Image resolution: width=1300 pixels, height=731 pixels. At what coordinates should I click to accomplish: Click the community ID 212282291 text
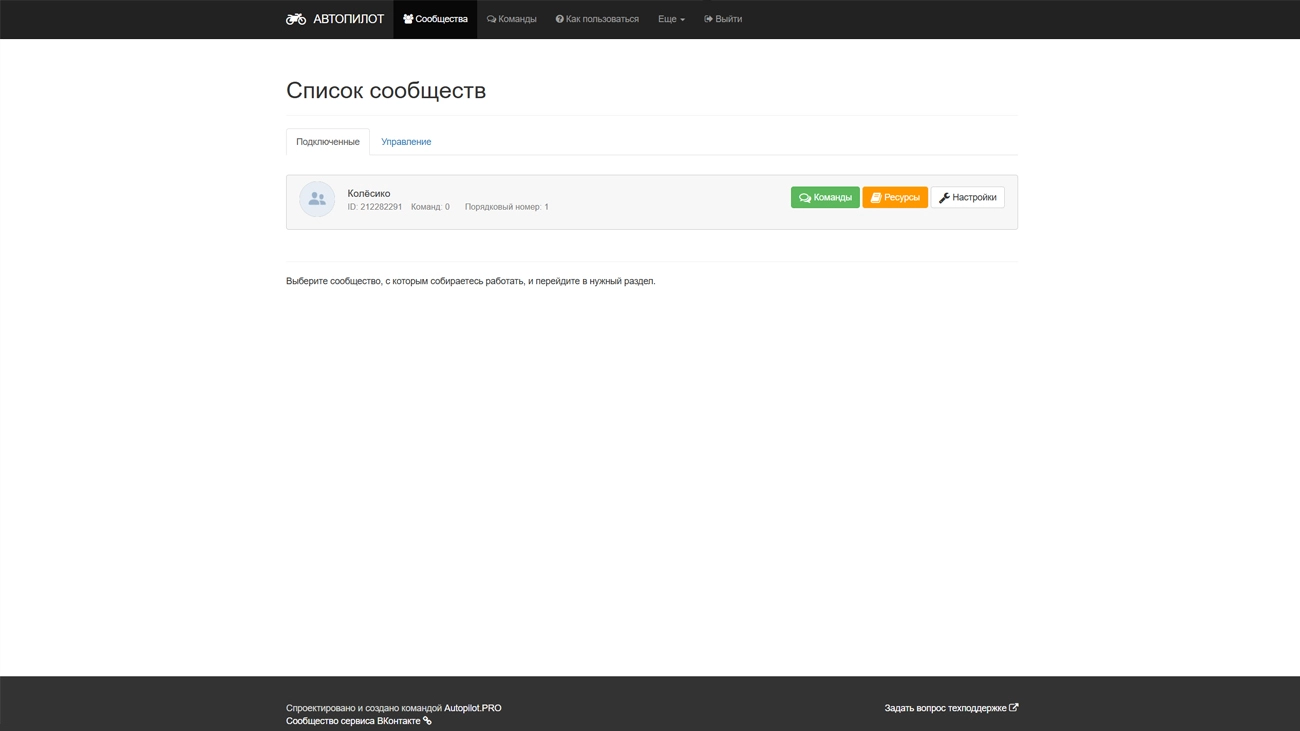point(375,207)
